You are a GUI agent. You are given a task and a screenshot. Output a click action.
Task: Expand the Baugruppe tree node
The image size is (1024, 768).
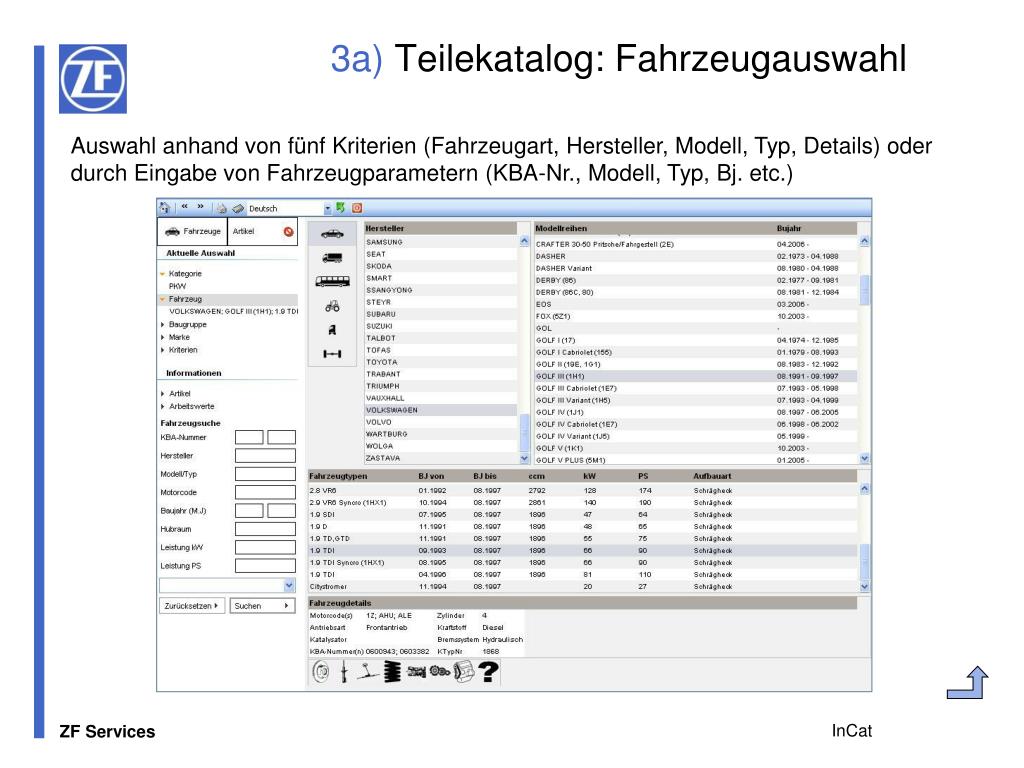click(x=163, y=325)
